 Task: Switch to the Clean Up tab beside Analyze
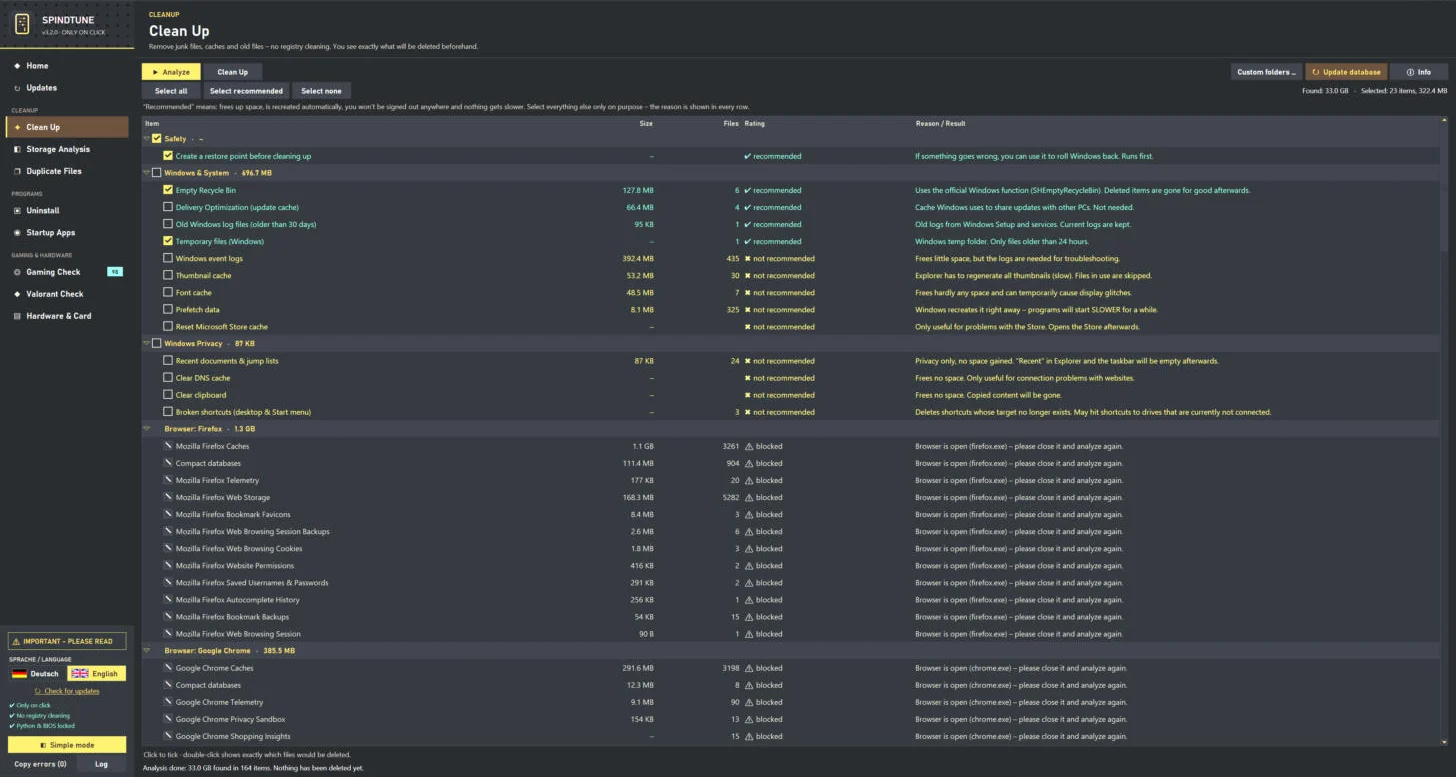coord(233,72)
